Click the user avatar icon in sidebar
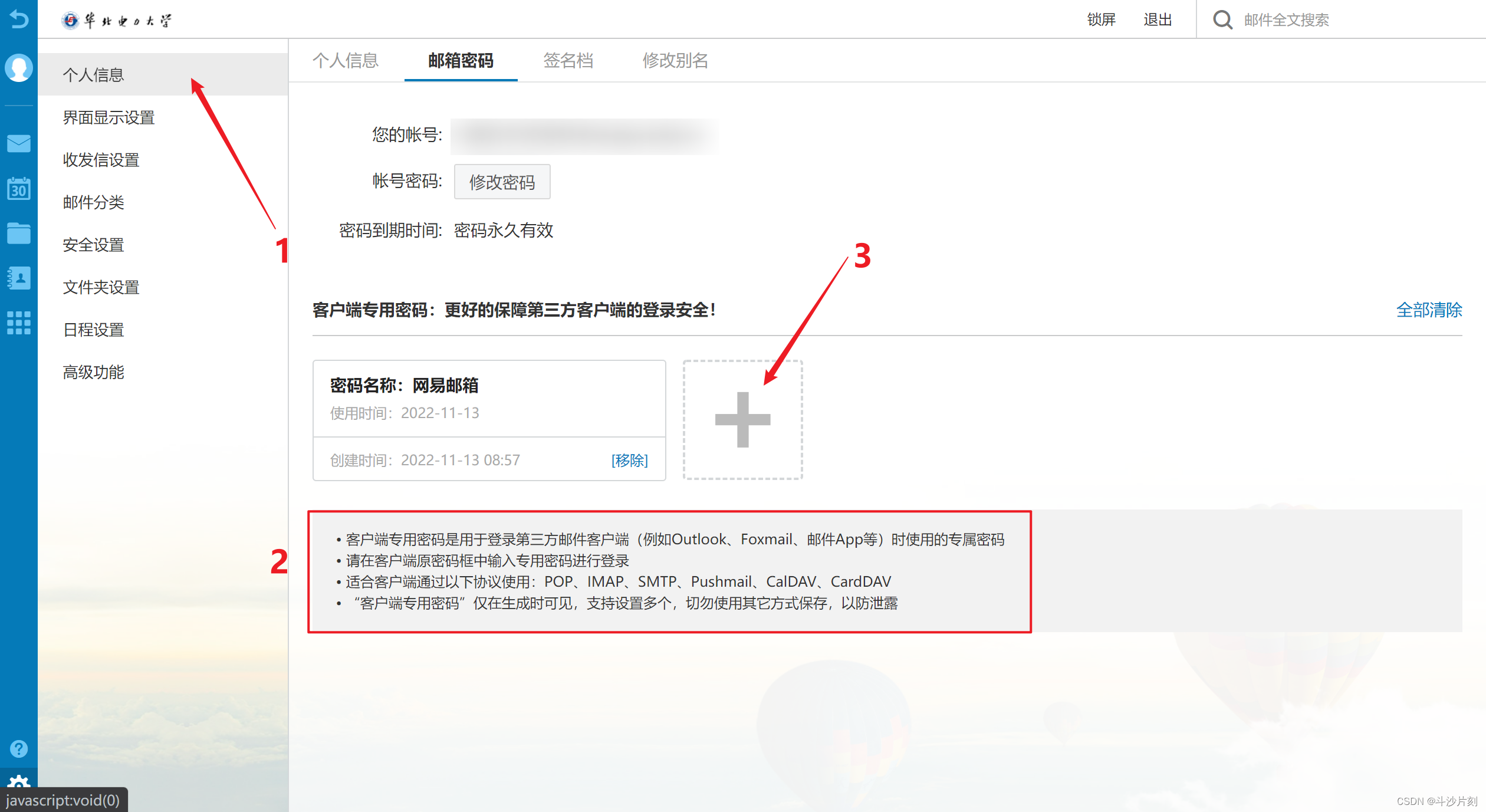1486x812 pixels. [18, 68]
